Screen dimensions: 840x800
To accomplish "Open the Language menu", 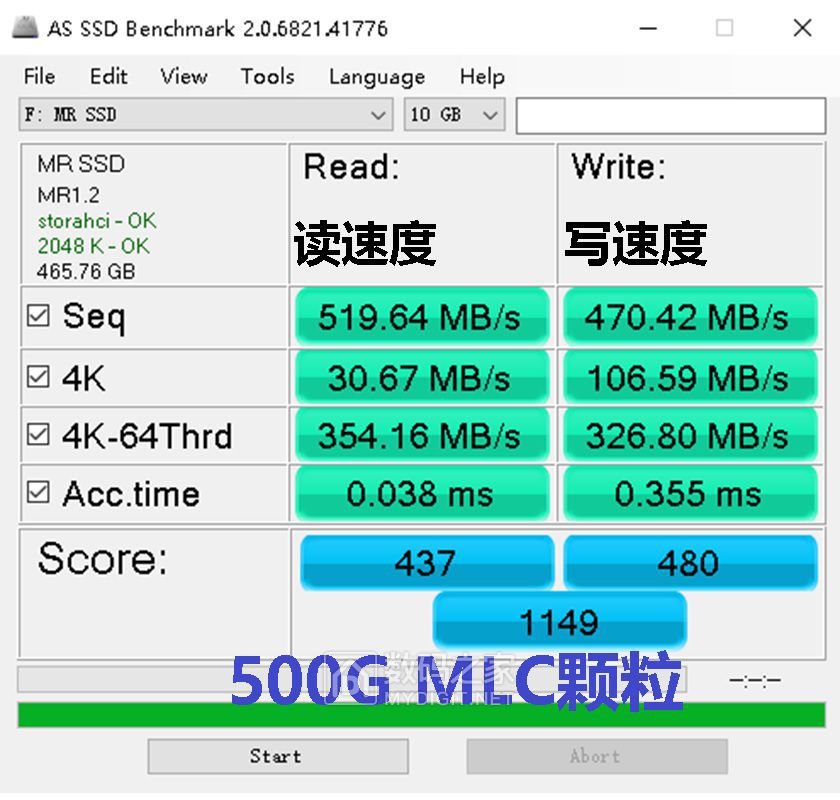I will (x=376, y=77).
